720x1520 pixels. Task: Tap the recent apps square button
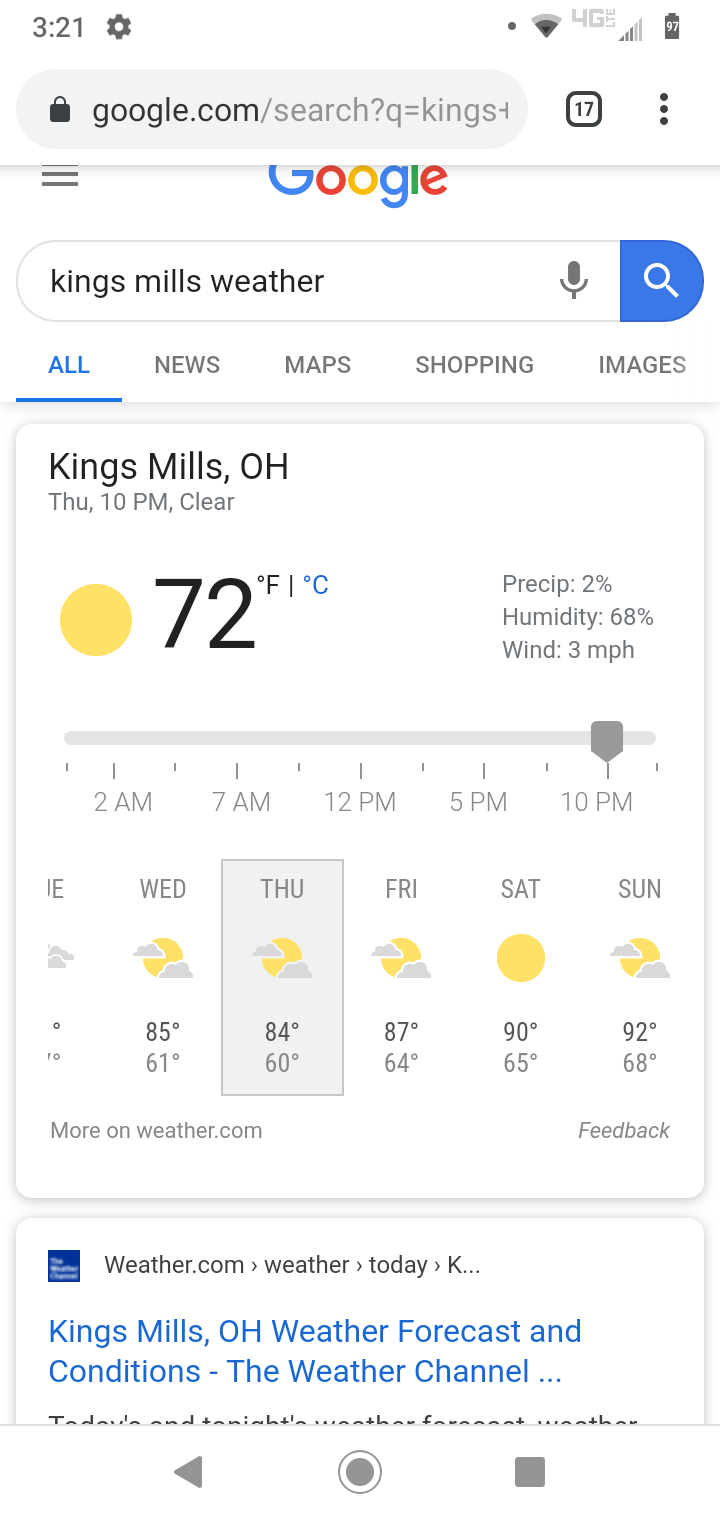click(x=529, y=1471)
